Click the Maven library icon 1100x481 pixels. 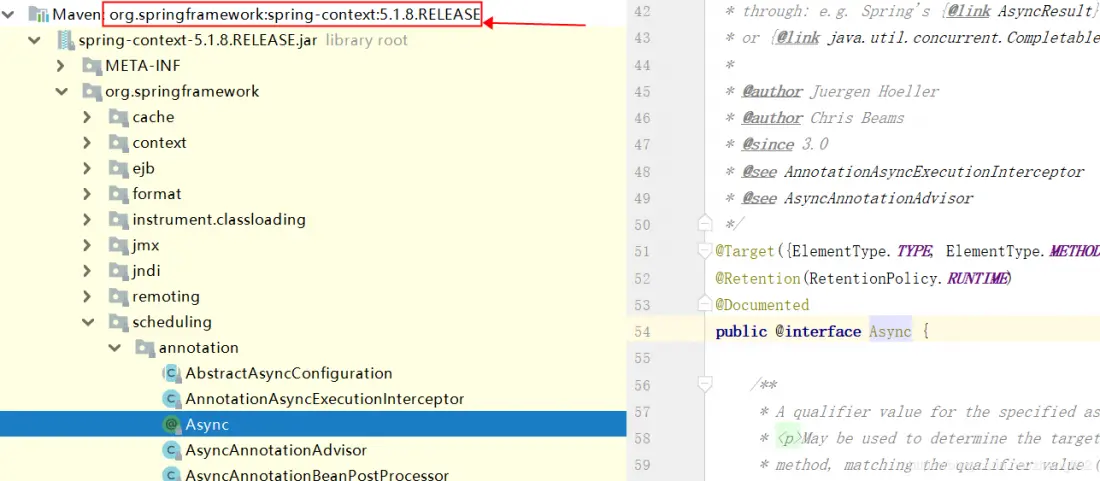38,15
